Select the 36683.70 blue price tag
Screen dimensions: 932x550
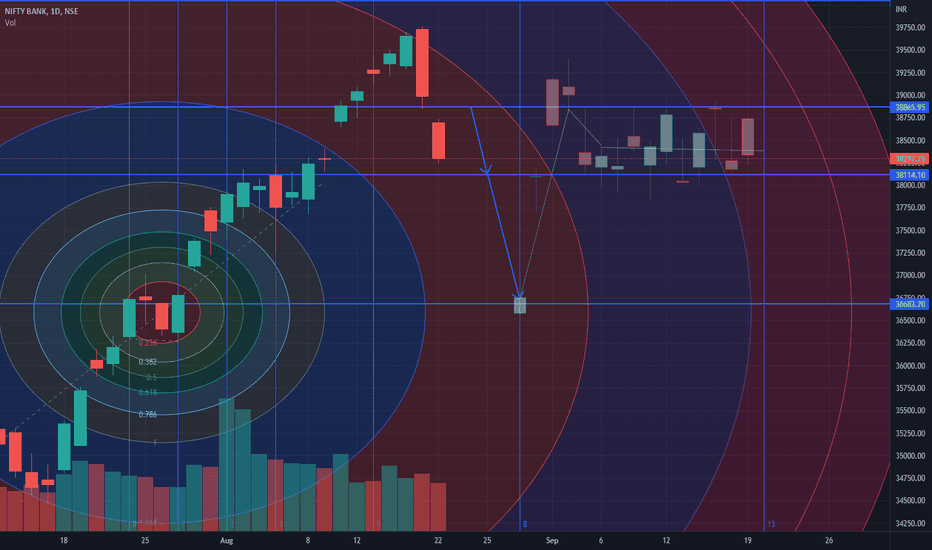[909, 304]
